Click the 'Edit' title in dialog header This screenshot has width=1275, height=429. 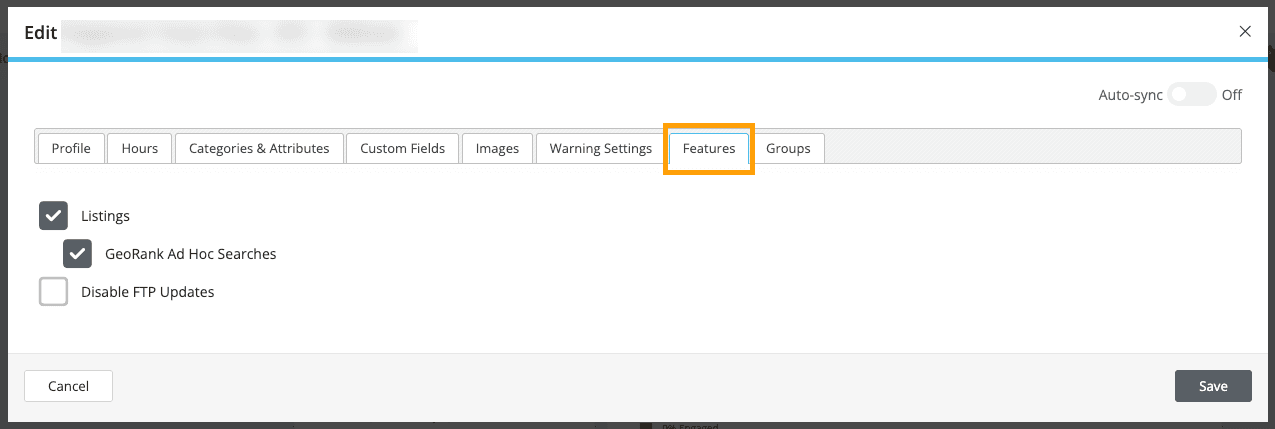pos(38,32)
